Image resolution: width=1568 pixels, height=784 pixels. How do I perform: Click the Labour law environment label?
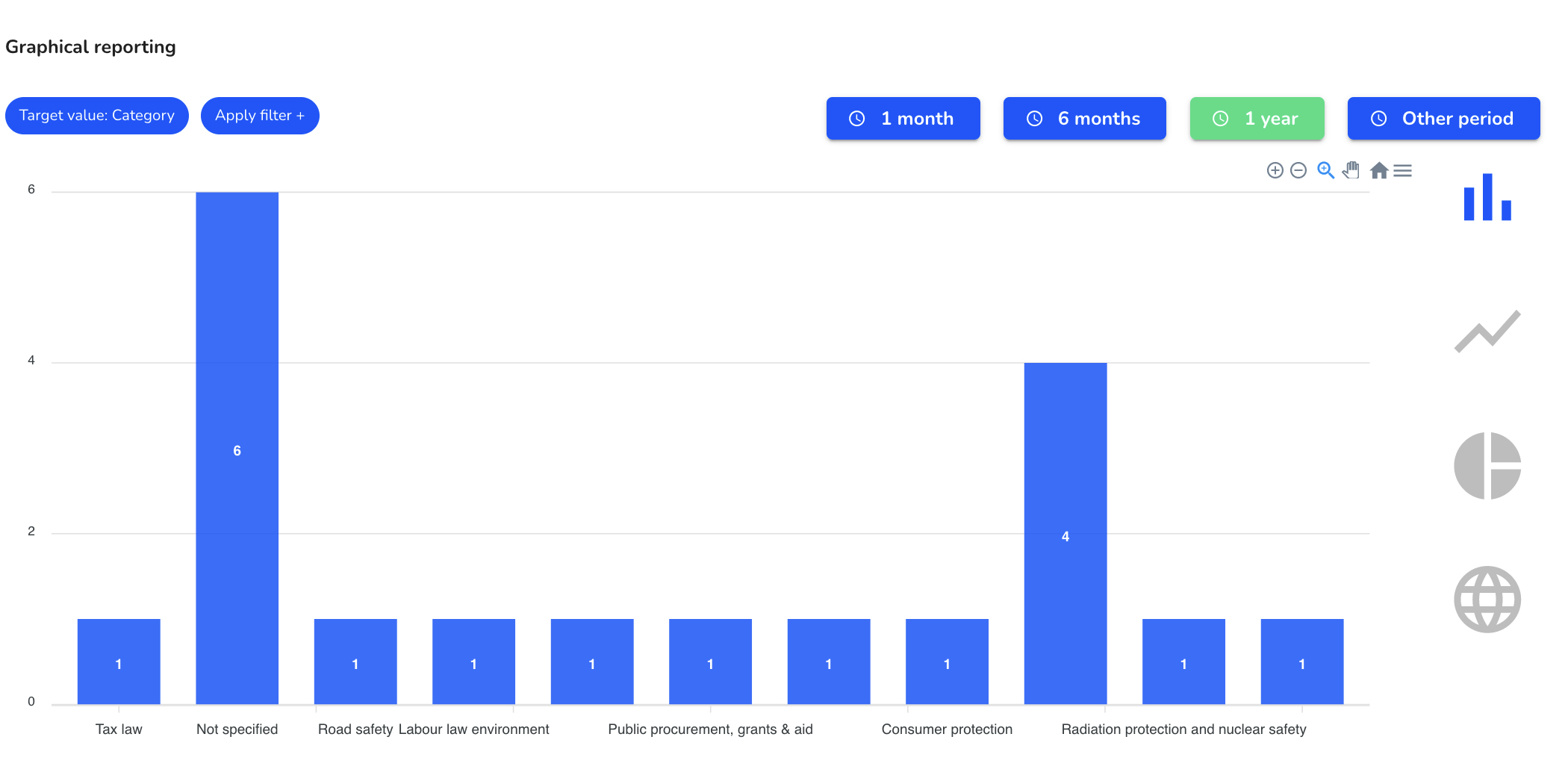coord(474,729)
